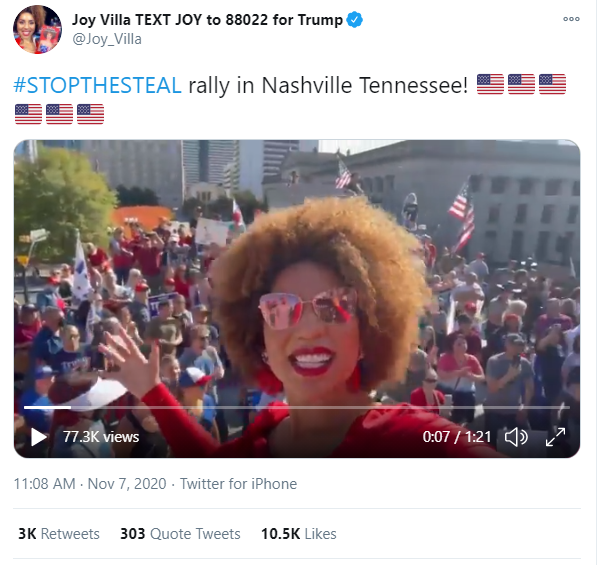View the 3K Retweets list
597x565 pixels.
point(59,534)
